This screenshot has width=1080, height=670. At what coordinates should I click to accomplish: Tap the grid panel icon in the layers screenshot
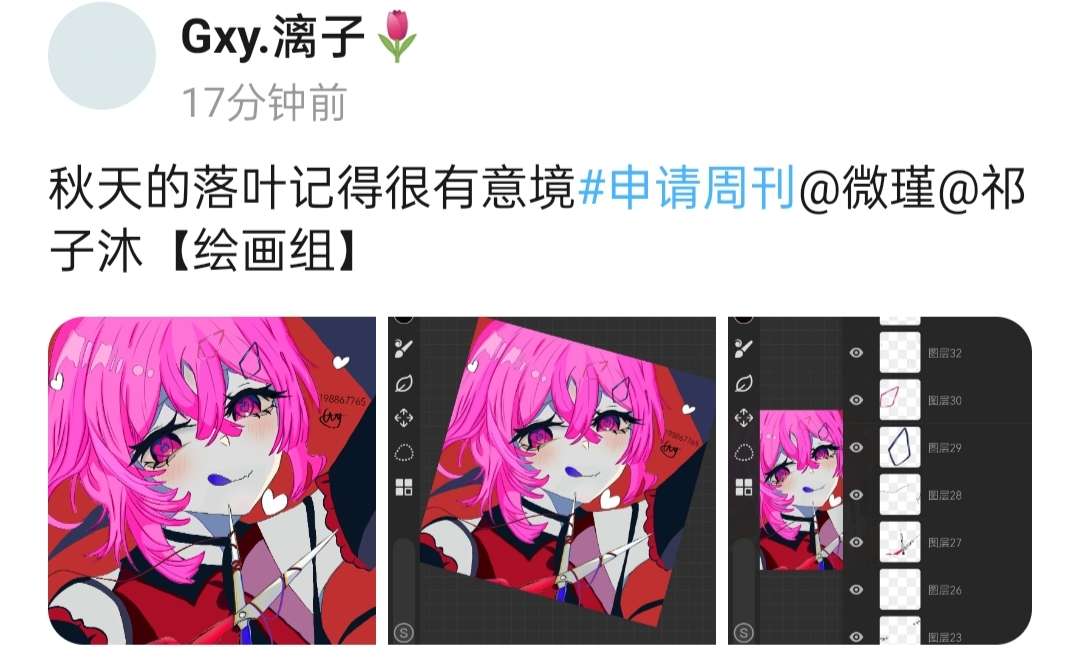[x=743, y=487]
